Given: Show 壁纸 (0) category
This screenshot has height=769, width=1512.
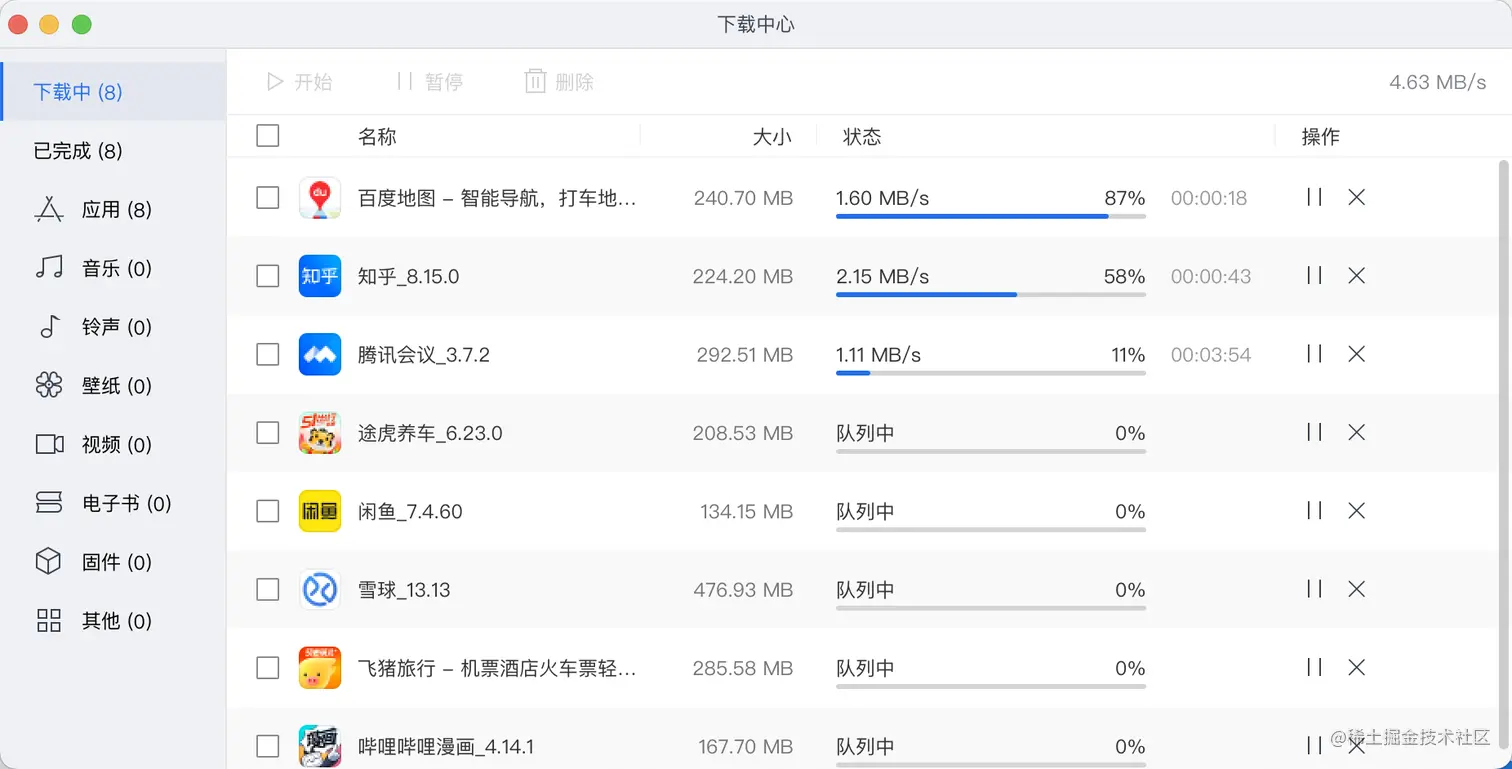Looking at the screenshot, I should (113, 386).
